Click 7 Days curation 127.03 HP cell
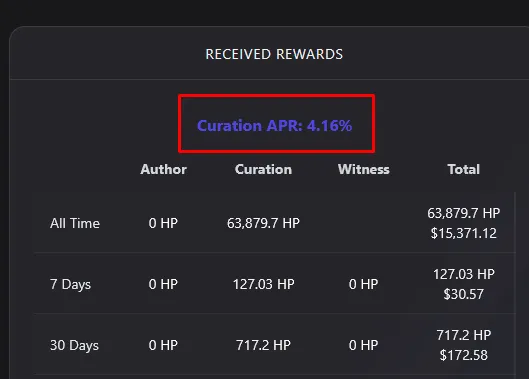The width and height of the screenshot is (529, 379). tap(263, 284)
